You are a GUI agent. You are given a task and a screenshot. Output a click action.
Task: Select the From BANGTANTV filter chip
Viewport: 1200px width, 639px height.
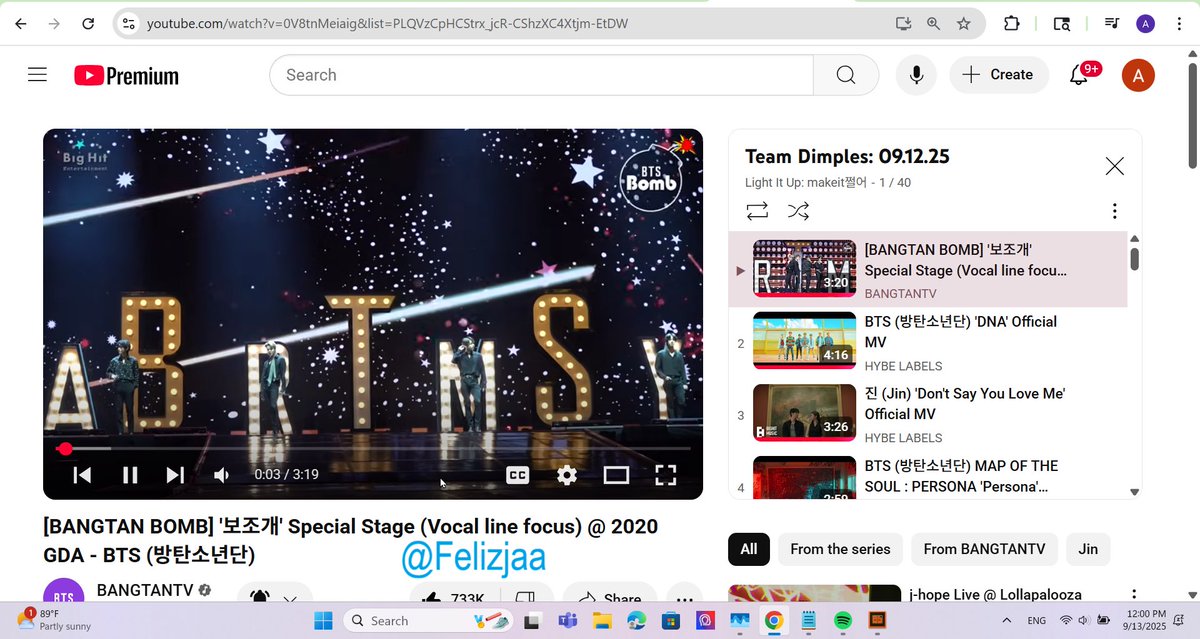point(984,549)
